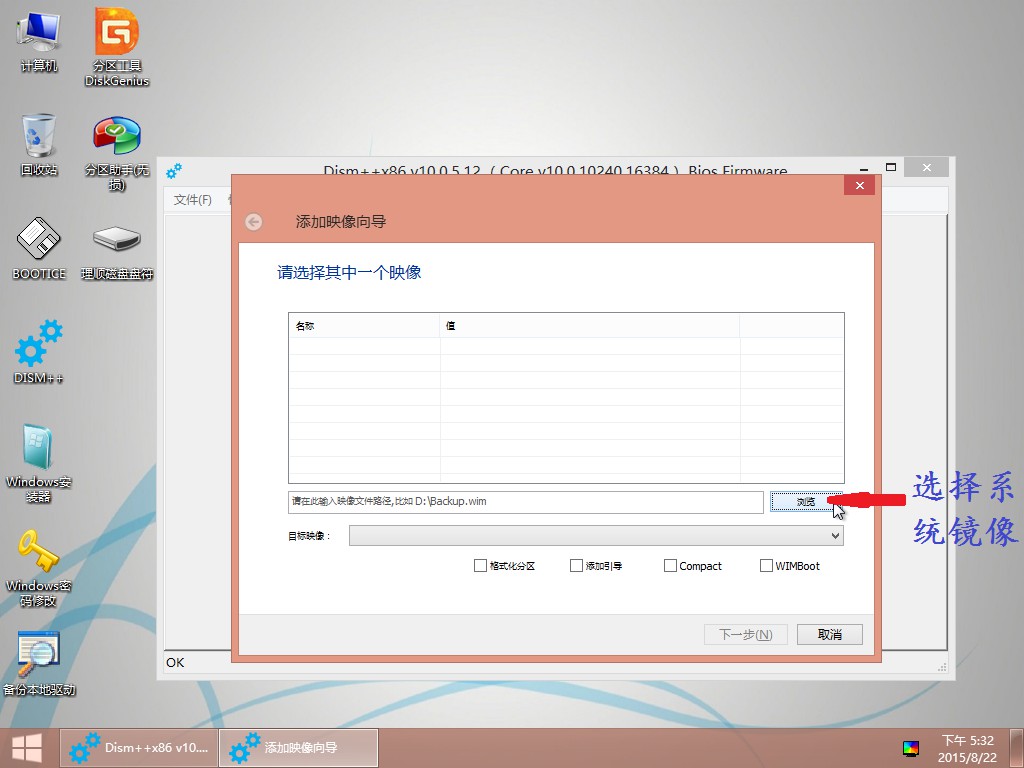Open the File (F) menu
The width and height of the screenshot is (1024, 768).
pyautogui.click(x=193, y=200)
